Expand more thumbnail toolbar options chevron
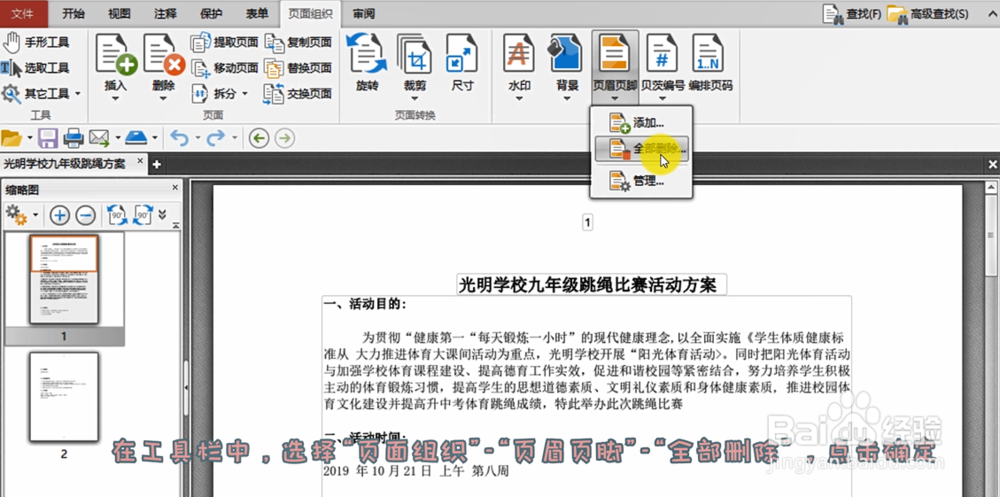1000x497 pixels. pyautogui.click(x=162, y=214)
